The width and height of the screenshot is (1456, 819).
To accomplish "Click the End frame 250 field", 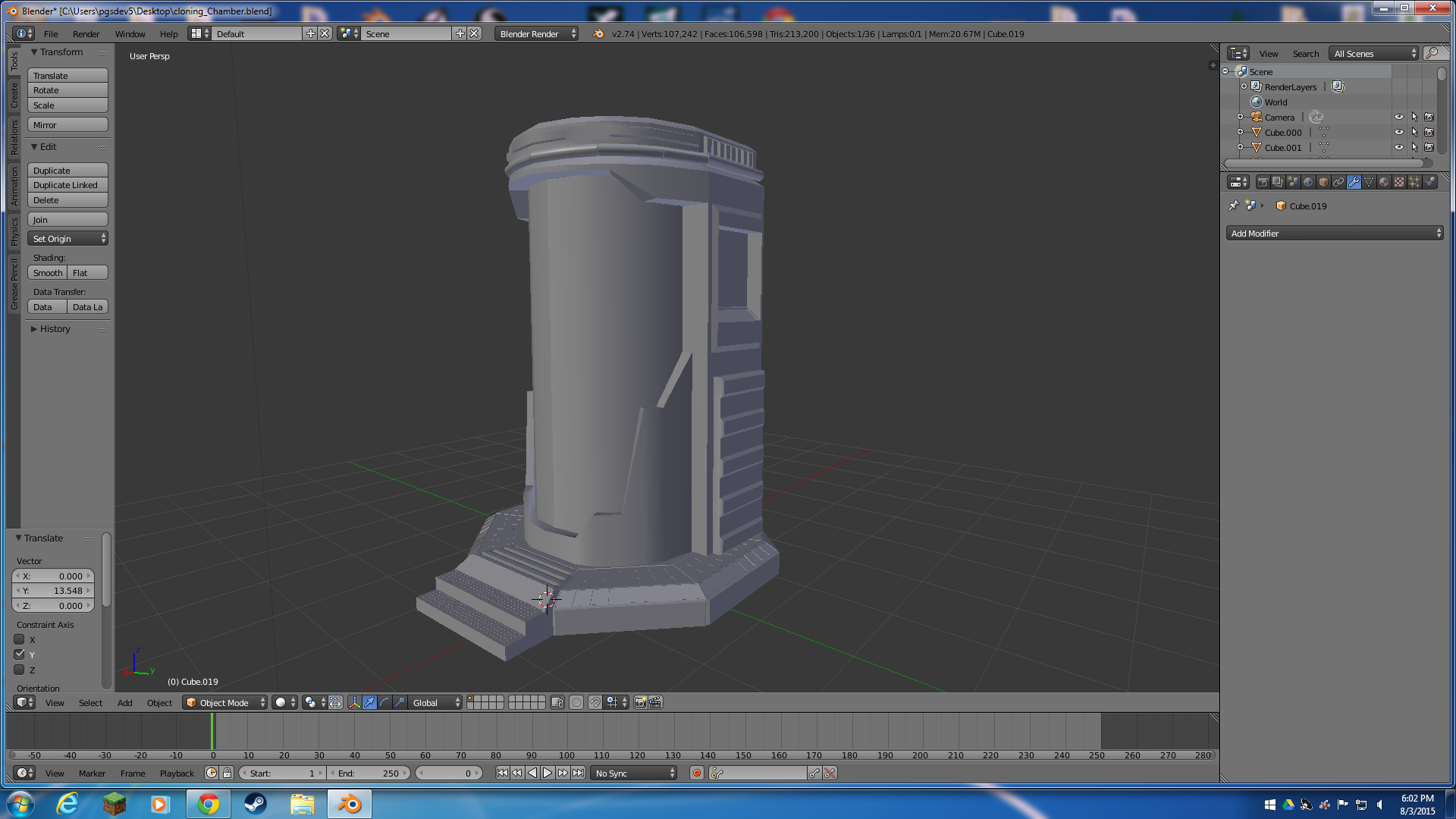I will click(369, 773).
